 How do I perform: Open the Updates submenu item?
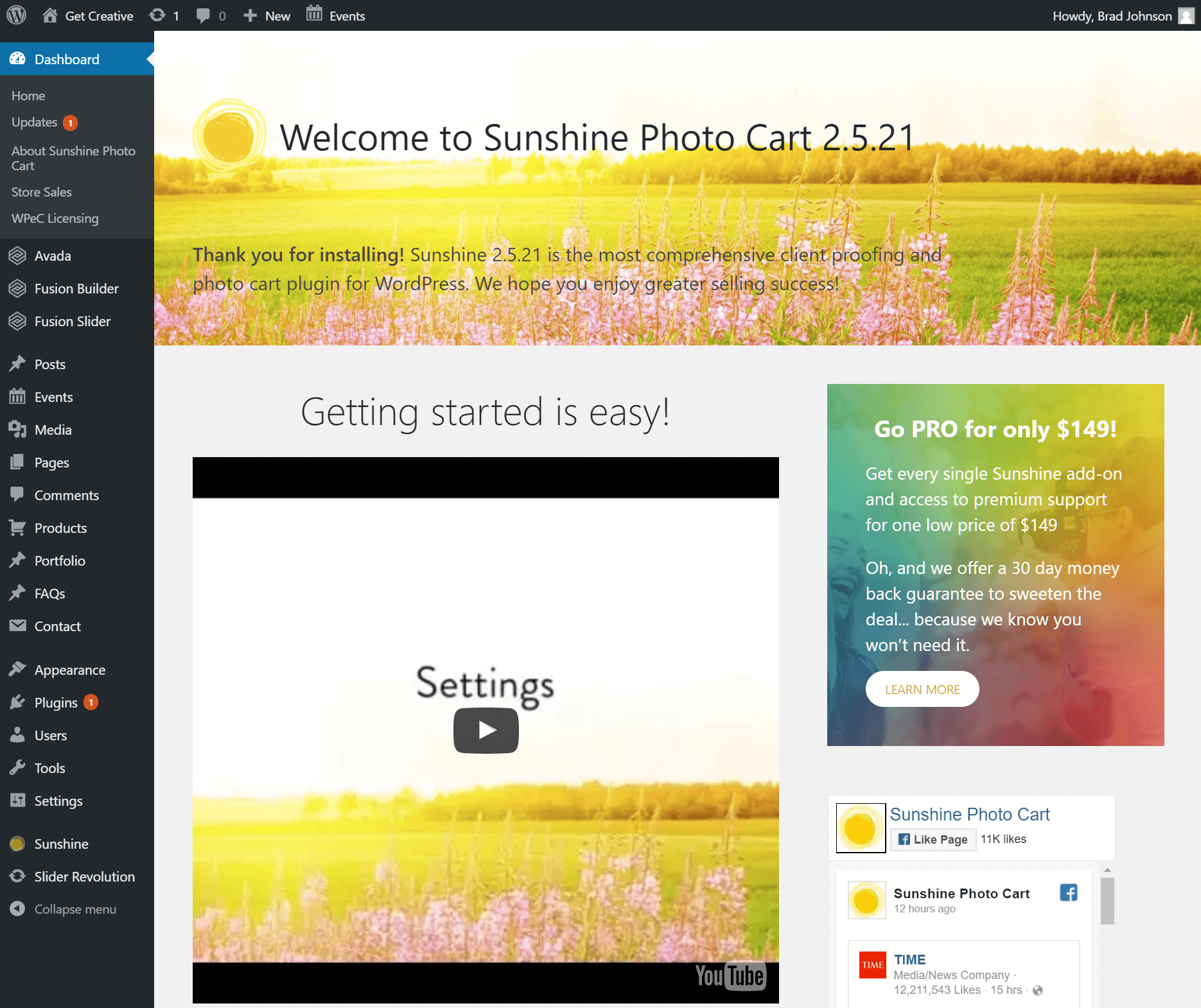pos(34,122)
